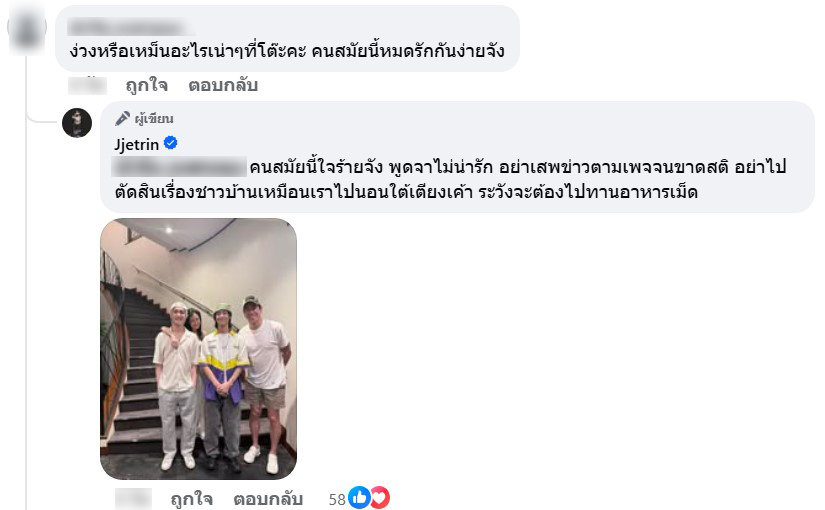Open the Jjetrin profile name link
The width and height of the screenshot is (825, 510).
(x=136, y=144)
